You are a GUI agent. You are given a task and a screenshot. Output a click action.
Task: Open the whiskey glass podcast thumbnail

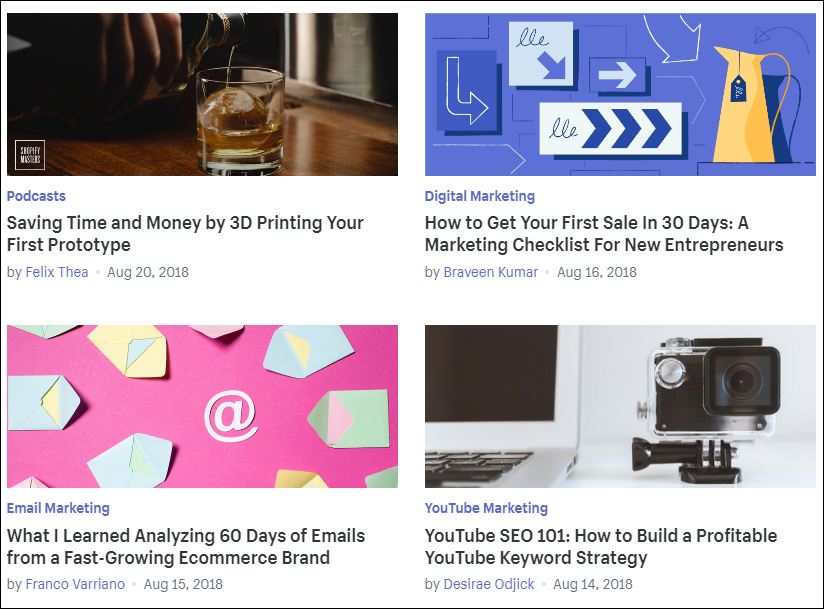click(x=202, y=95)
